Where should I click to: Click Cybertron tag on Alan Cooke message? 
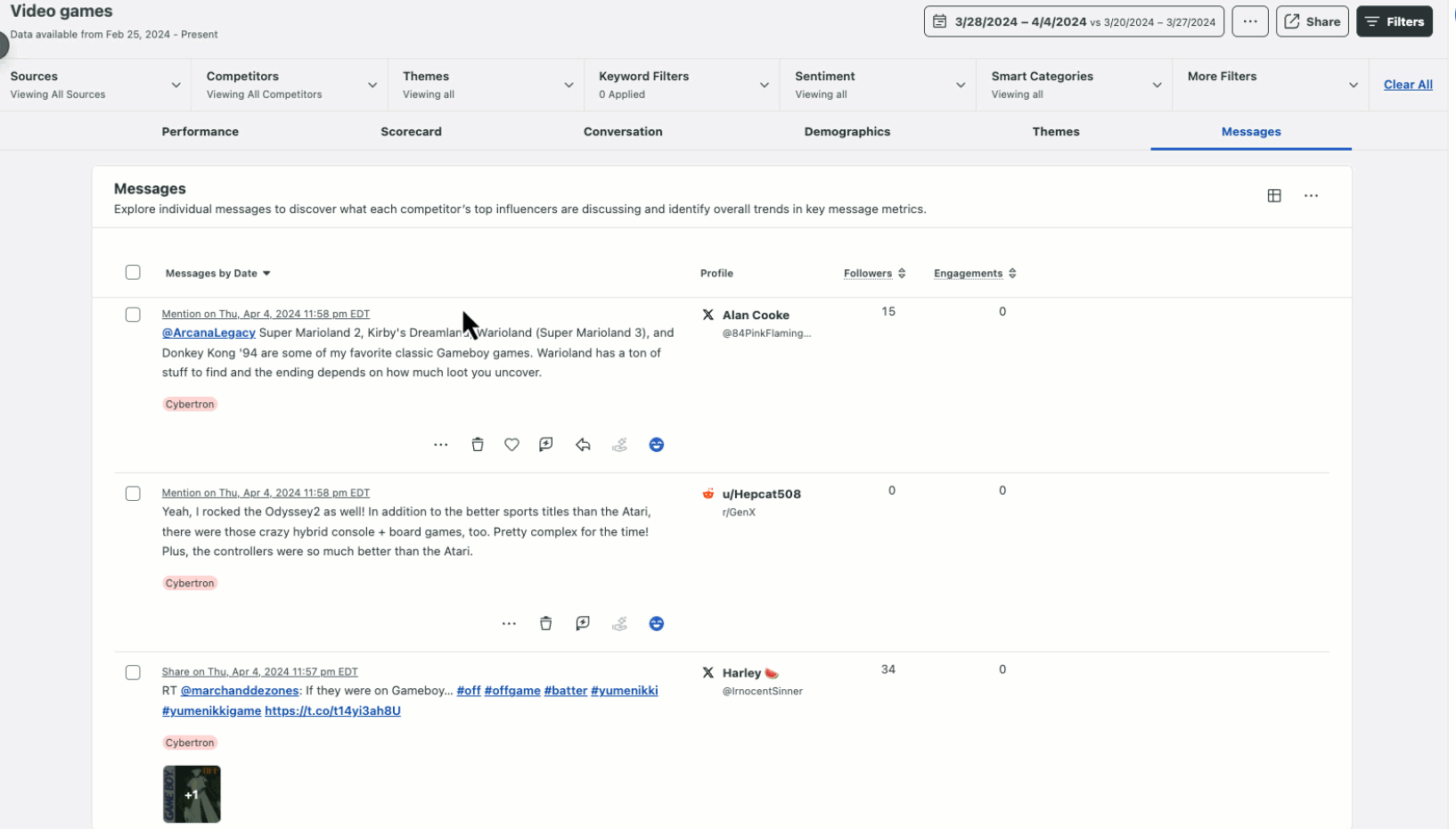pos(190,405)
